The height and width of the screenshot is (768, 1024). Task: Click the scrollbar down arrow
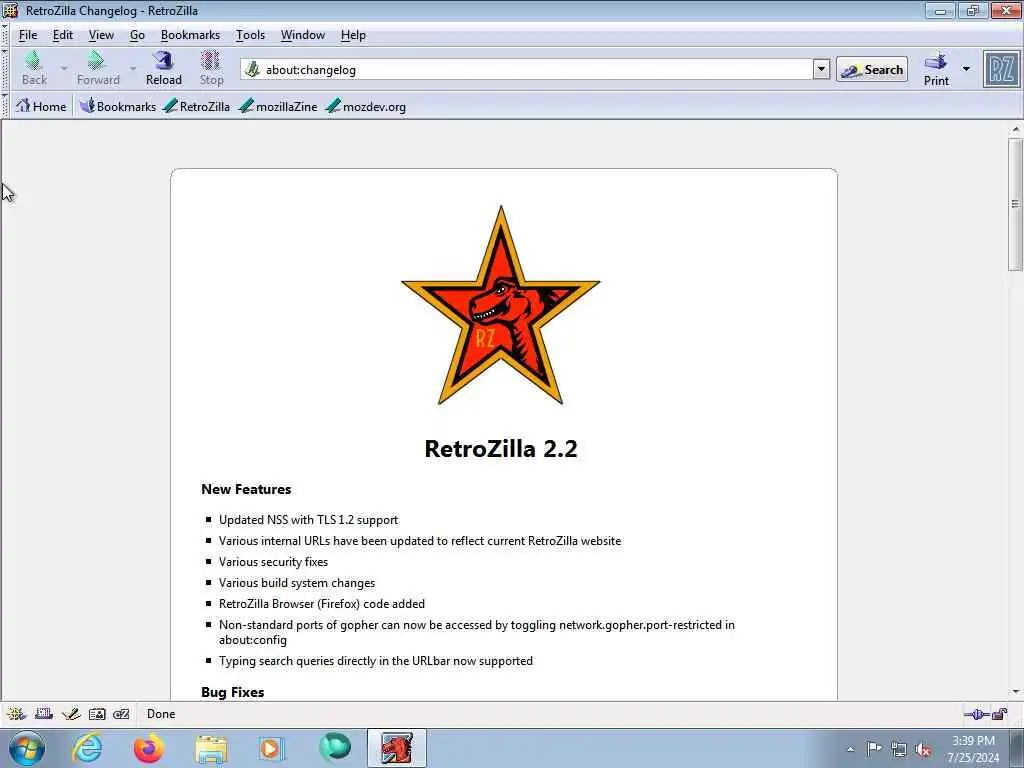[x=1015, y=692]
